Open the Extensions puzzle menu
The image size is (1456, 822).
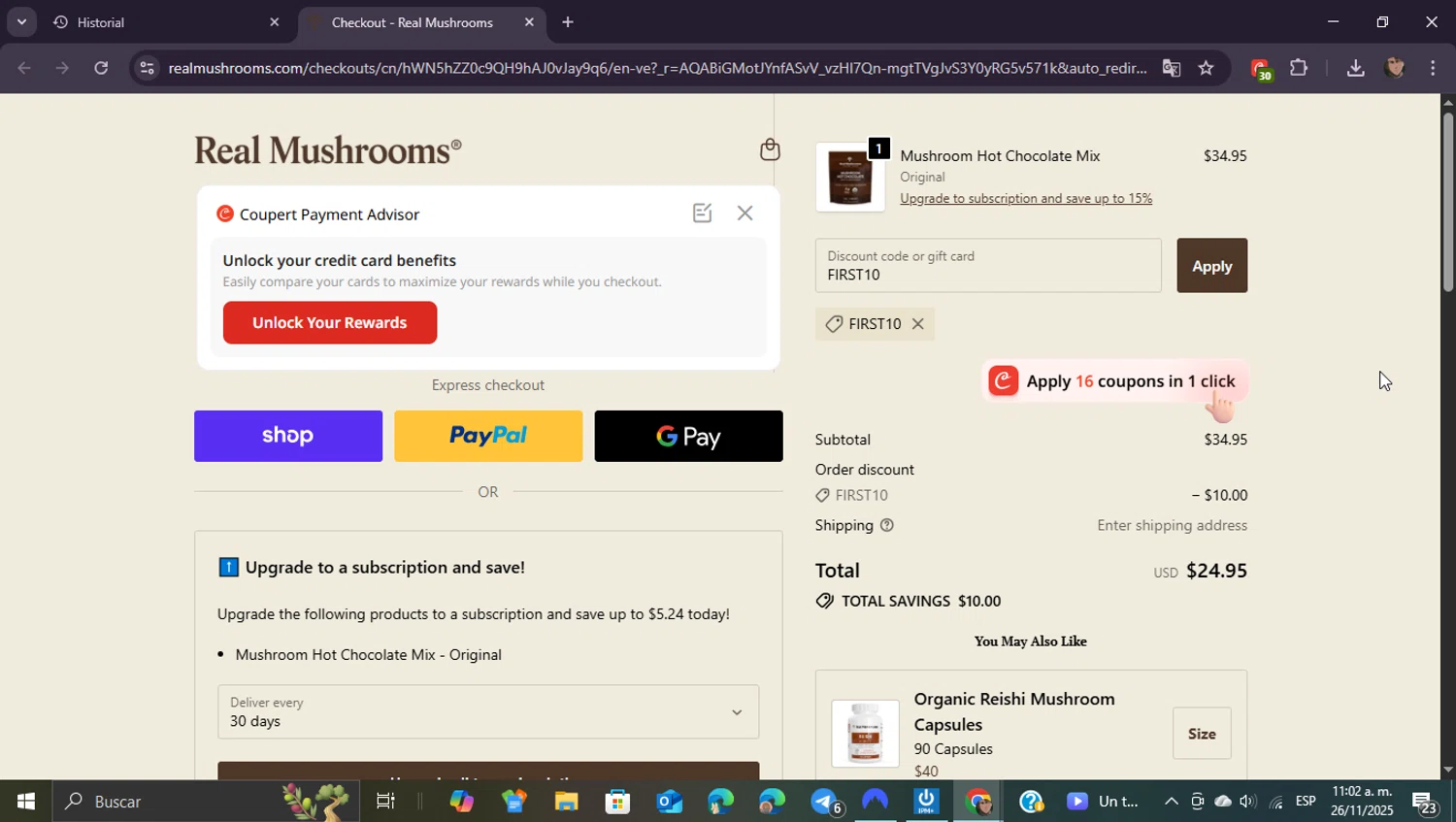(1299, 68)
